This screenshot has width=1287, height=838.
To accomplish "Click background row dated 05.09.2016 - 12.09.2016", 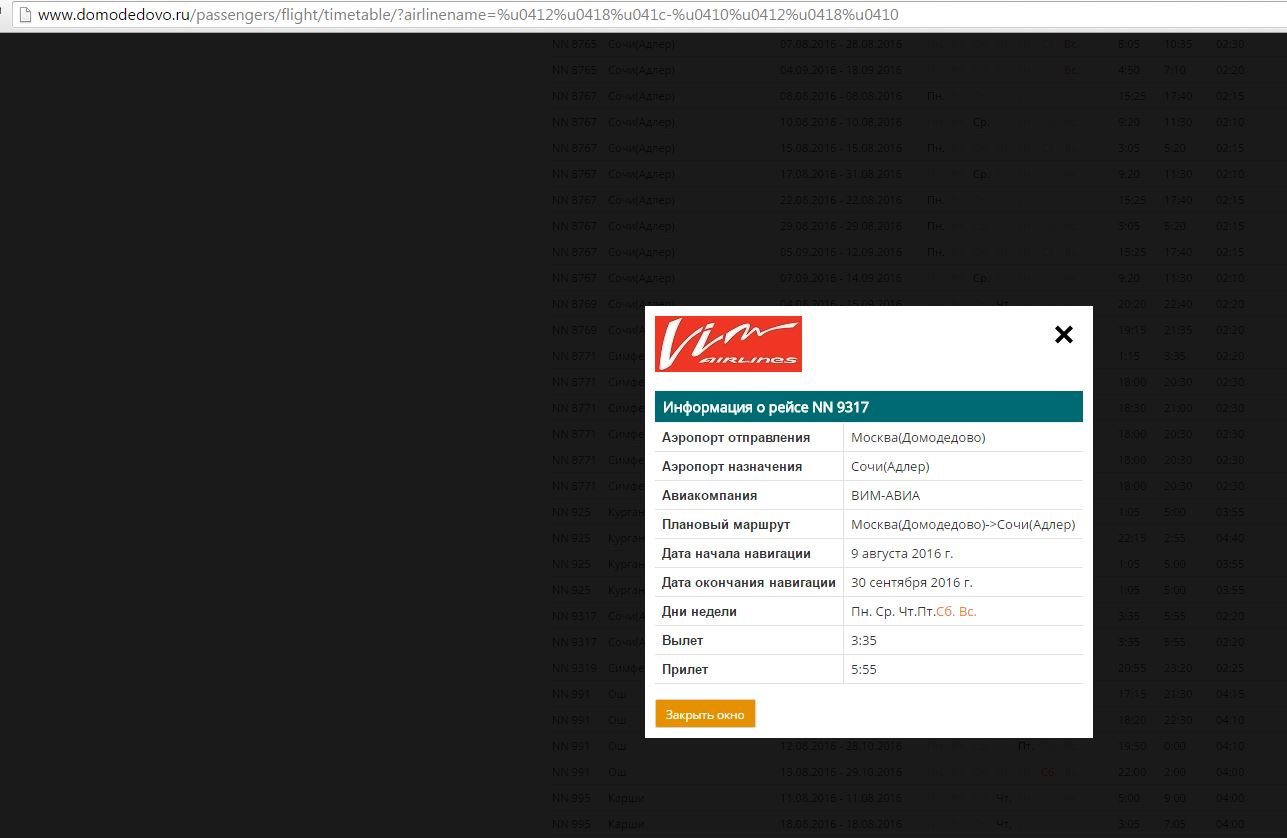I will click(898, 252).
